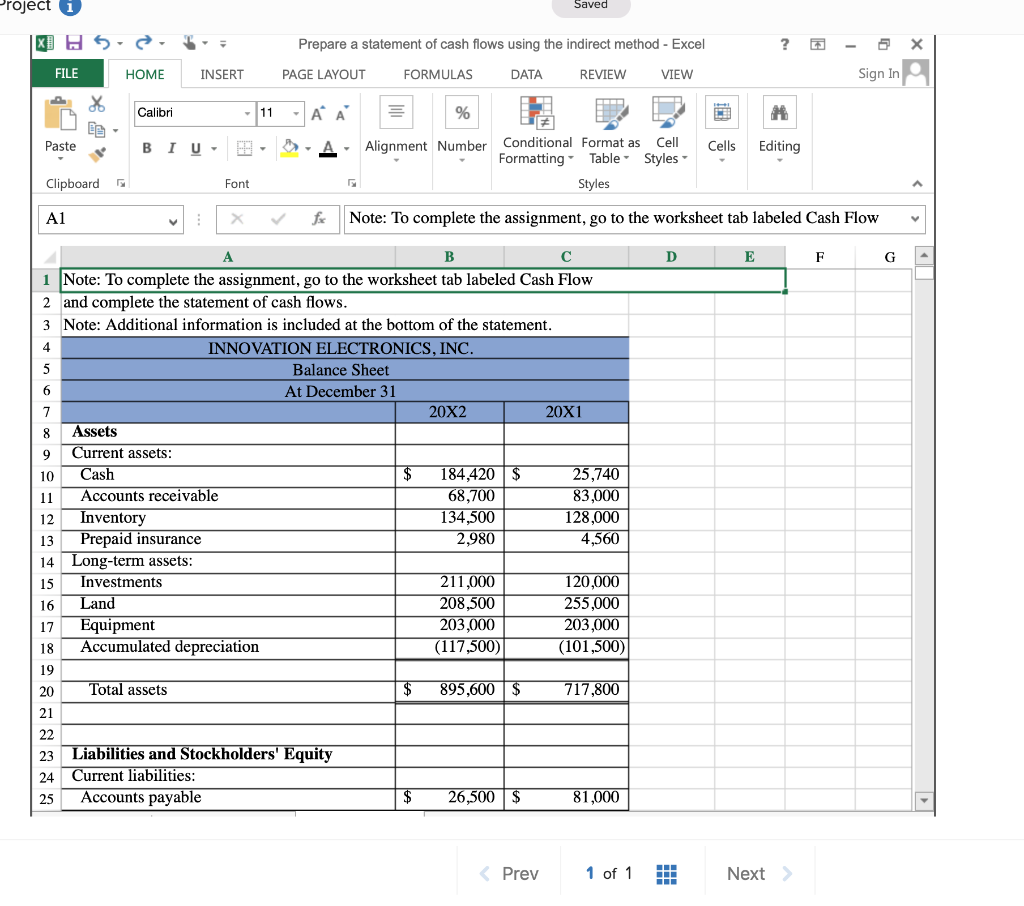Click the Sign In link
Viewport: 1024px width, 906px height.
878,73
